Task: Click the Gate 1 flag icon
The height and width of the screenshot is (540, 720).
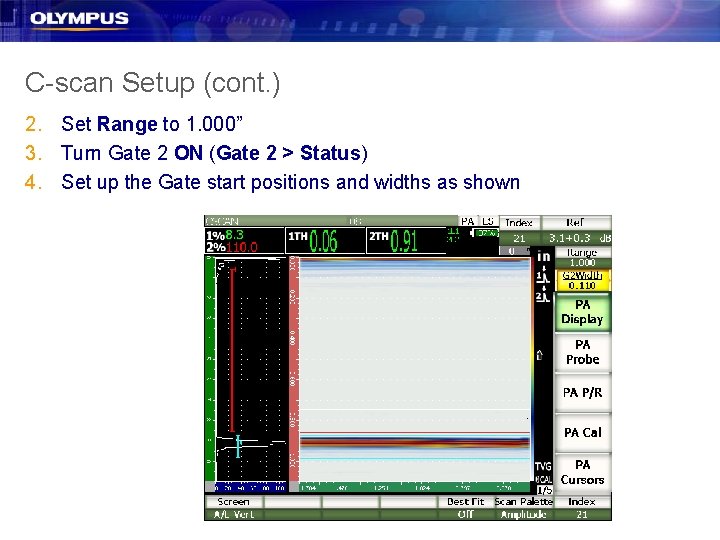Action: pyautogui.click(x=543, y=277)
